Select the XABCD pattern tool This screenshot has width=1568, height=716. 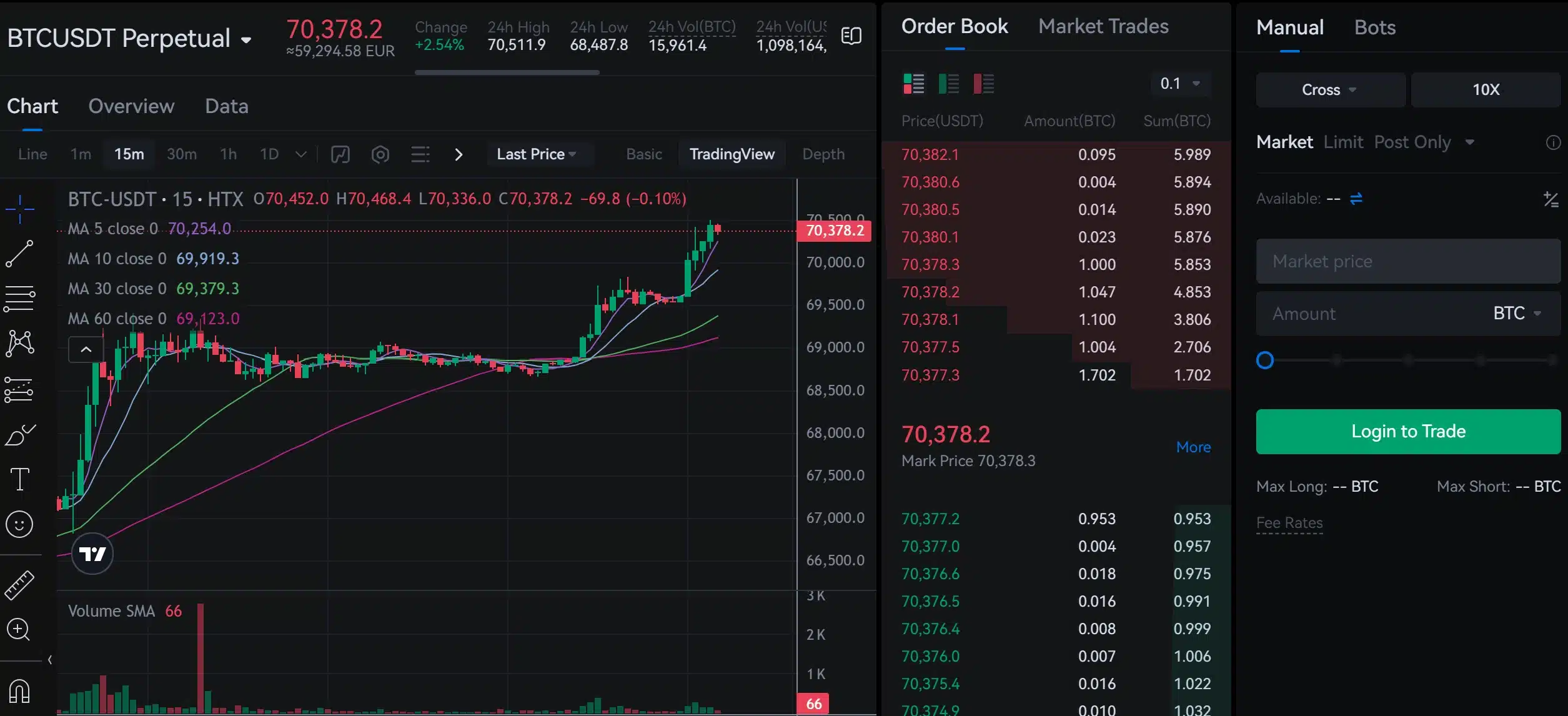20,342
